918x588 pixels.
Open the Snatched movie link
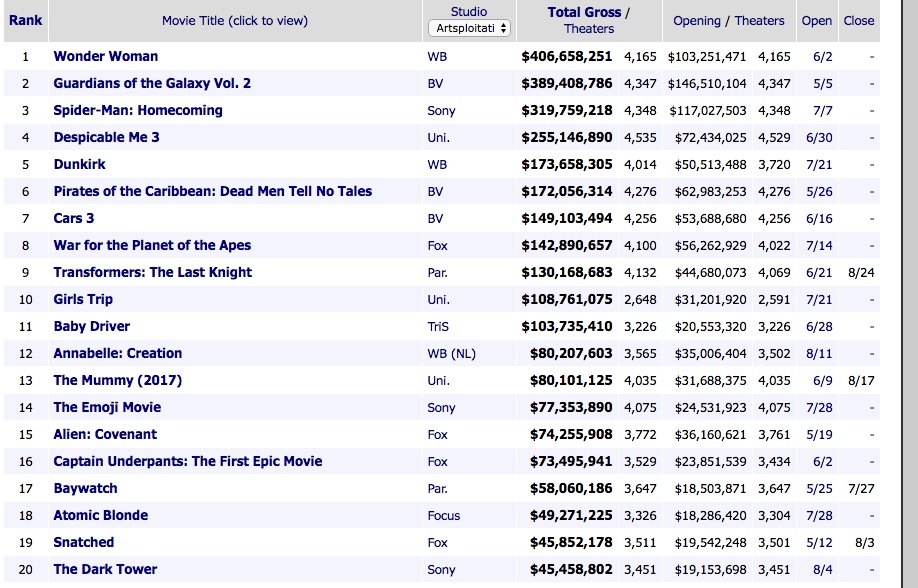coord(84,542)
